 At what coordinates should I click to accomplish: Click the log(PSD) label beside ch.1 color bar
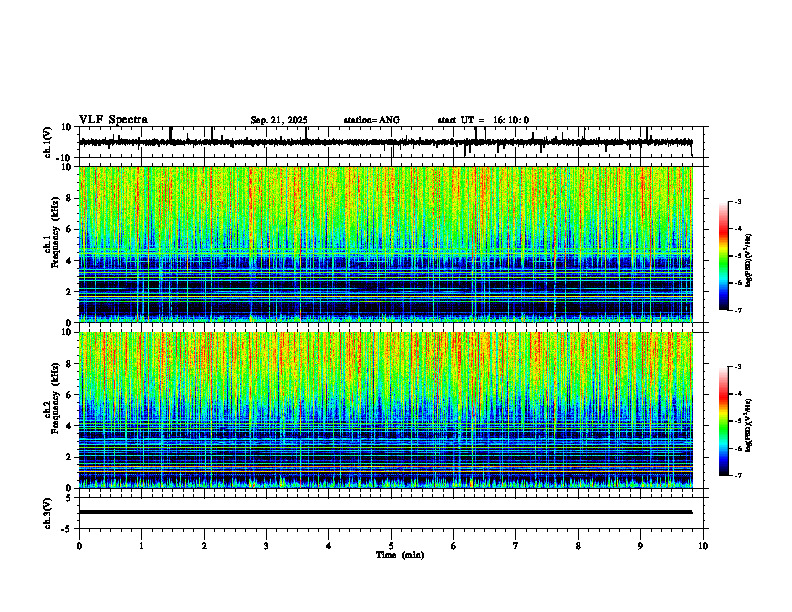749,260
